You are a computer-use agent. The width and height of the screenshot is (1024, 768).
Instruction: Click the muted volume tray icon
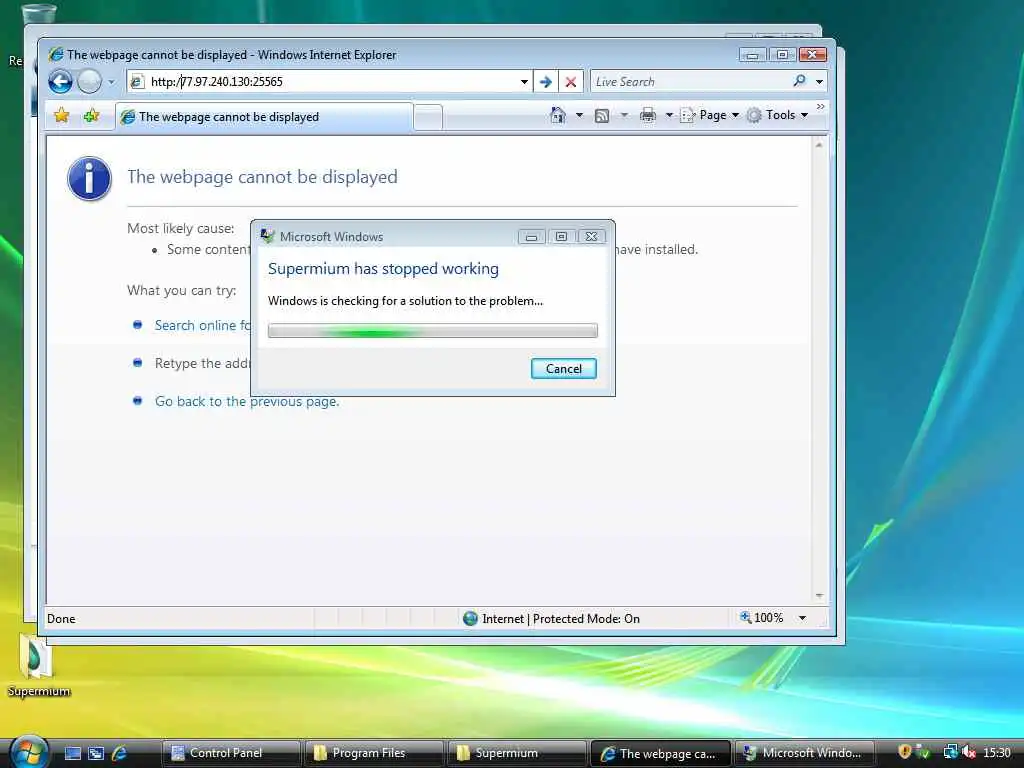coord(969,752)
